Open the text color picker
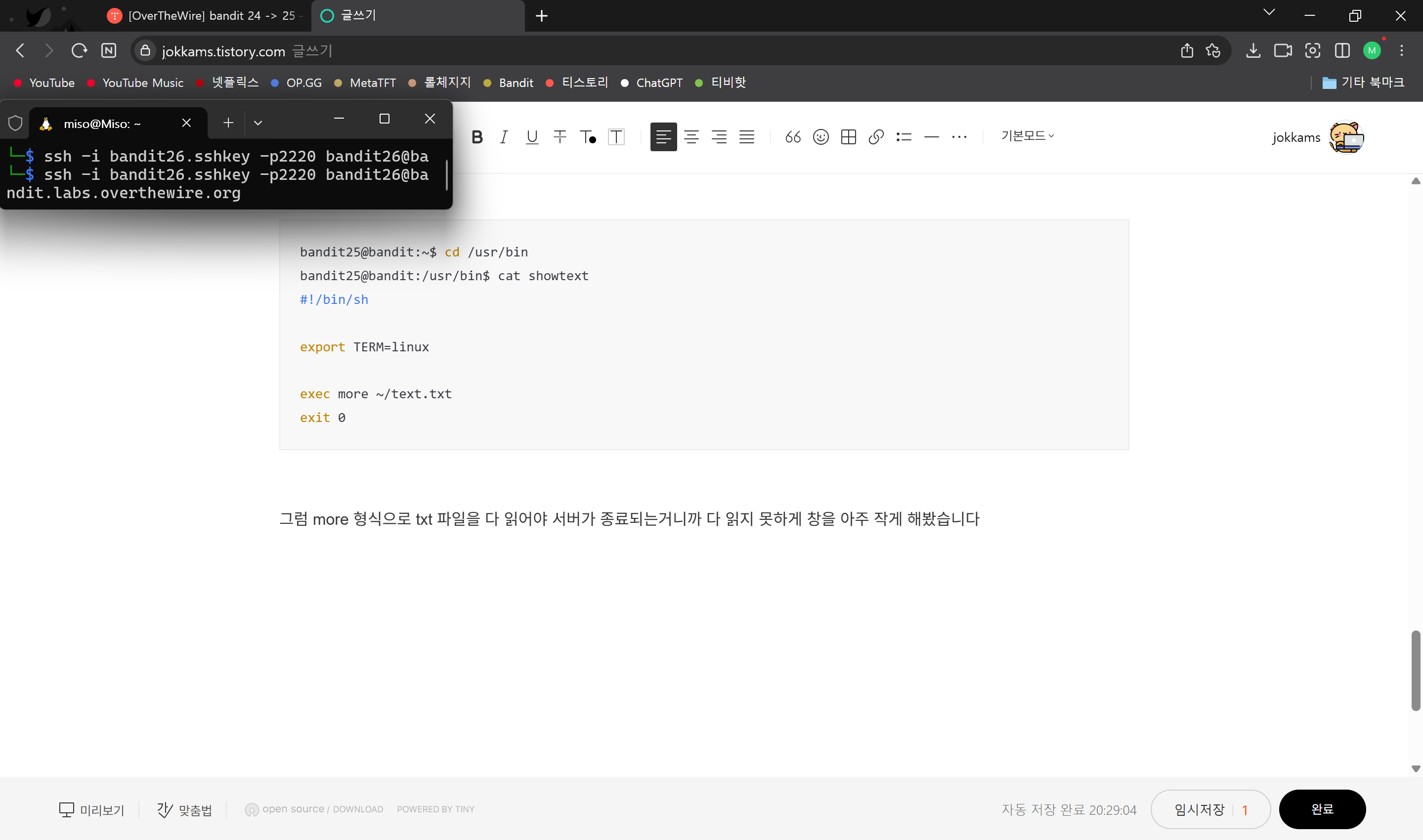The height and width of the screenshot is (840, 1423). [x=588, y=137]
